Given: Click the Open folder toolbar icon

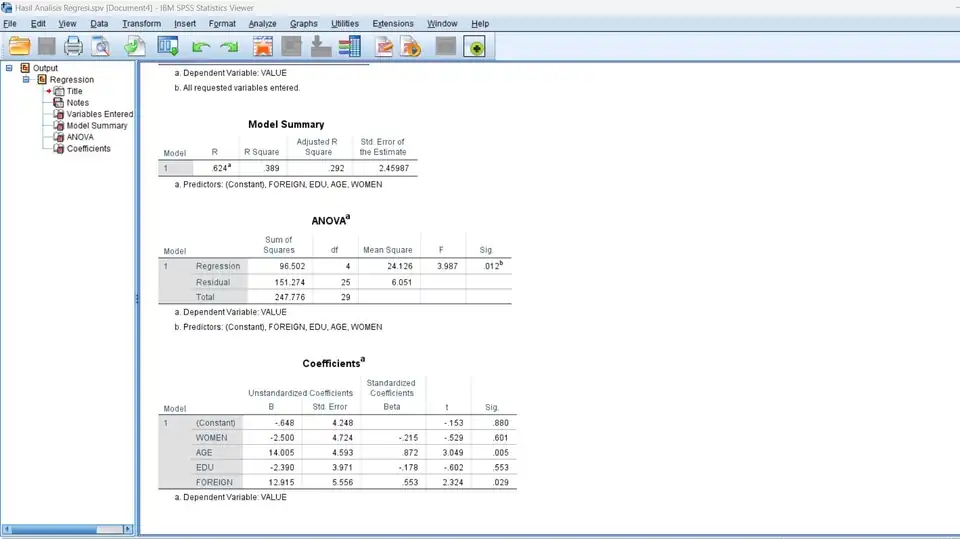Looking at the screenshot, I should click(20, 46).
